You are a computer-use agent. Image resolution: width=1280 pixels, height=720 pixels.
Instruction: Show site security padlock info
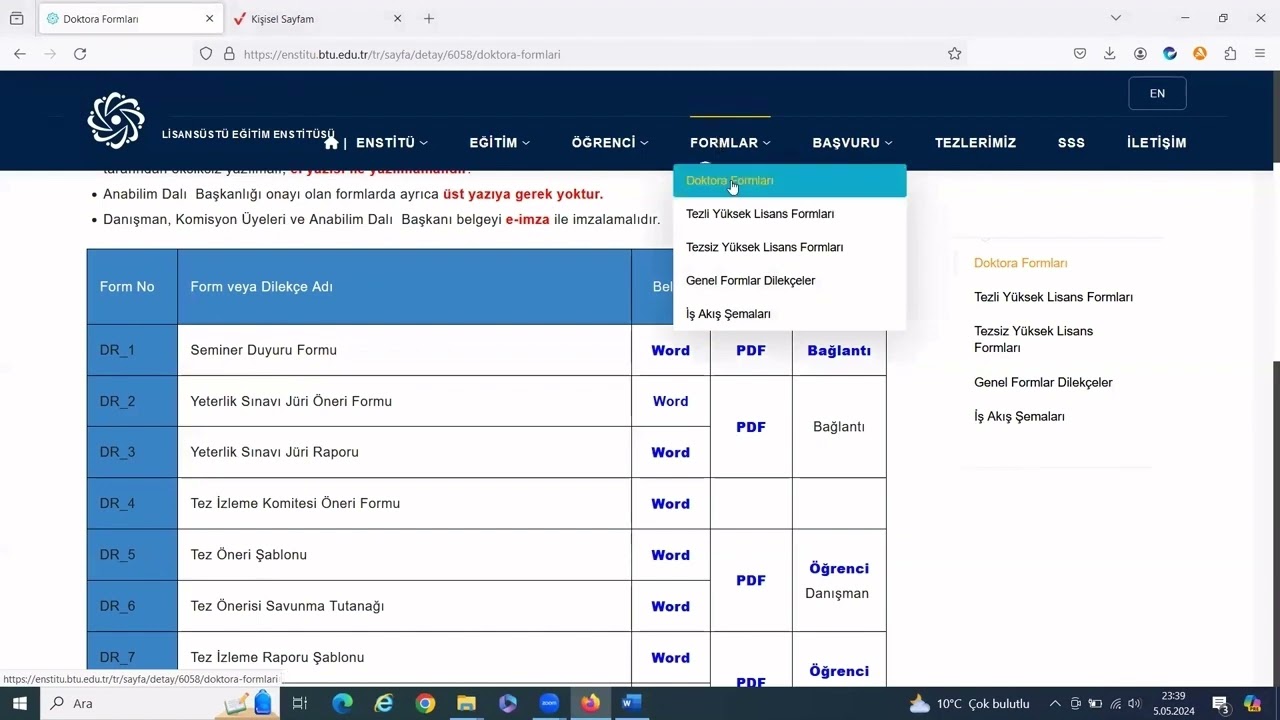[x=228, y=54]
